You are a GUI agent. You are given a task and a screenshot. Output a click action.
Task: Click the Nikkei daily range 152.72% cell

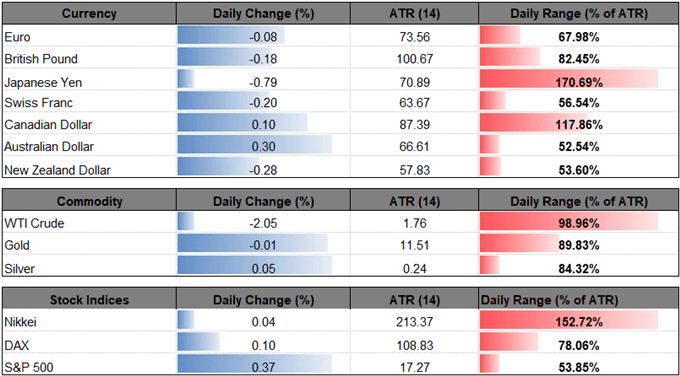[579, 322]
